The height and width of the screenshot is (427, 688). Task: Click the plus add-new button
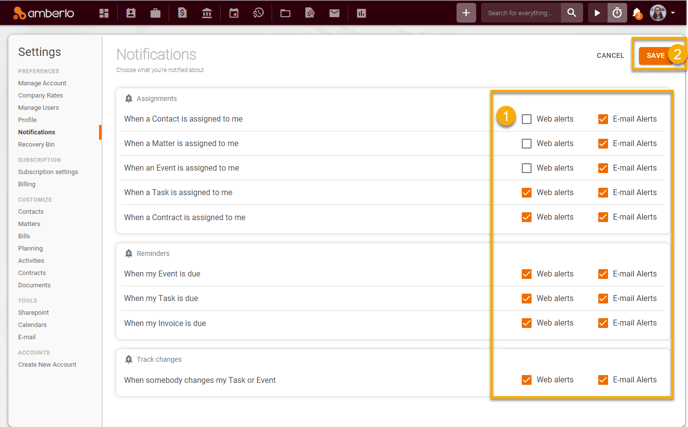[x=466, y=13]
